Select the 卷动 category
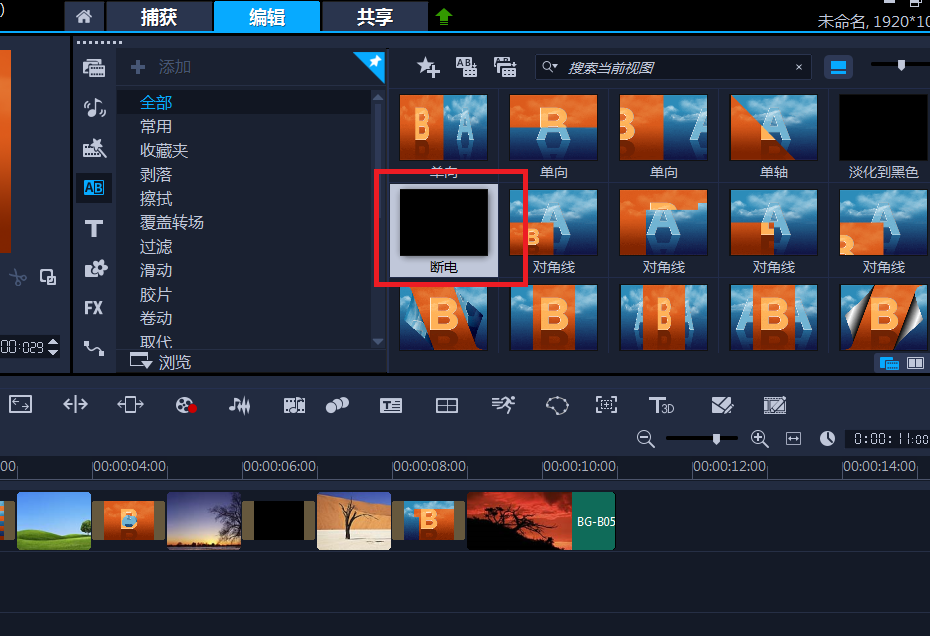930x636 pixels. click(156, 319)
